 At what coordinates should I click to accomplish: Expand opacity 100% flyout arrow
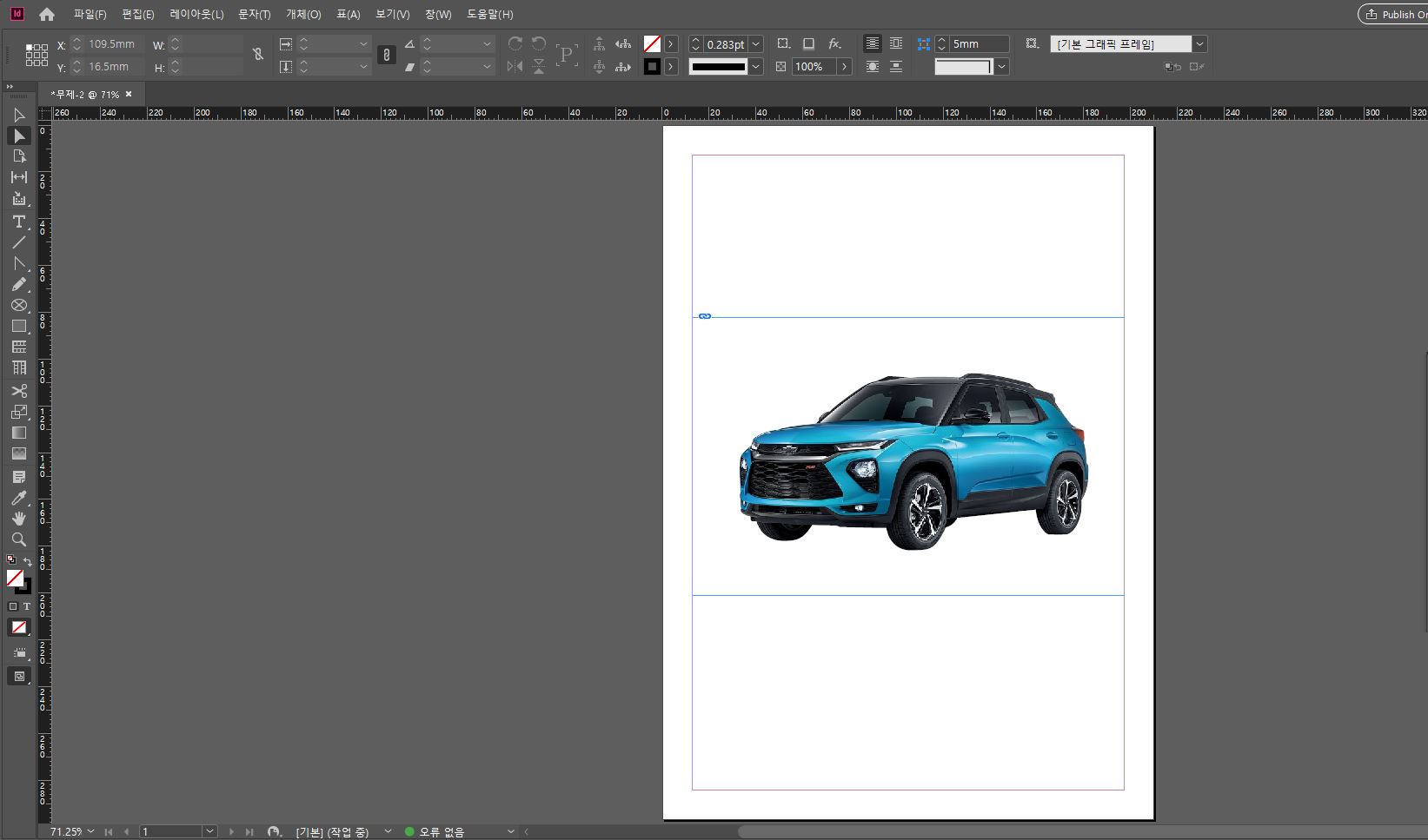tap(844, 66)
